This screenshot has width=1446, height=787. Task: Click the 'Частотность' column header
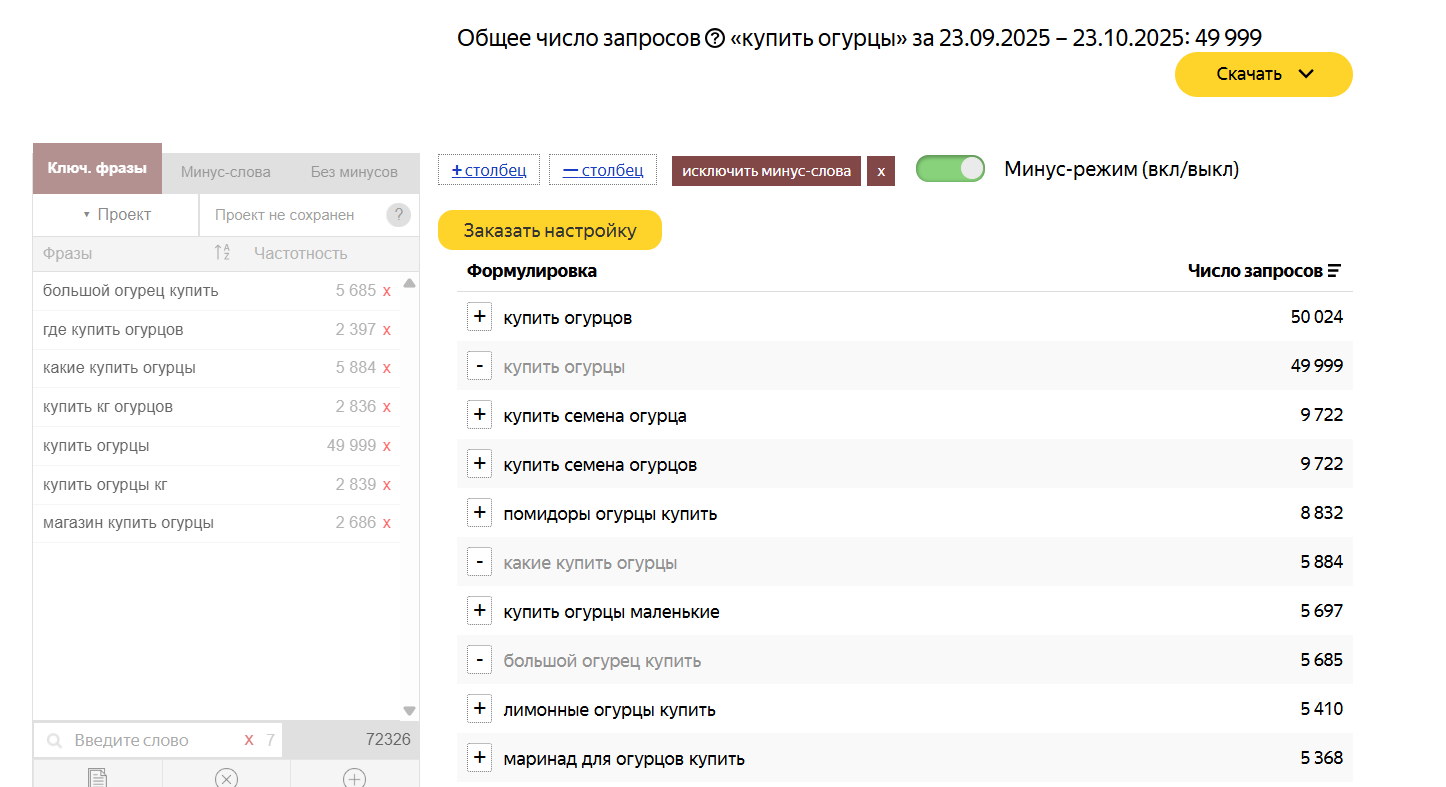[x=301, y=254]
